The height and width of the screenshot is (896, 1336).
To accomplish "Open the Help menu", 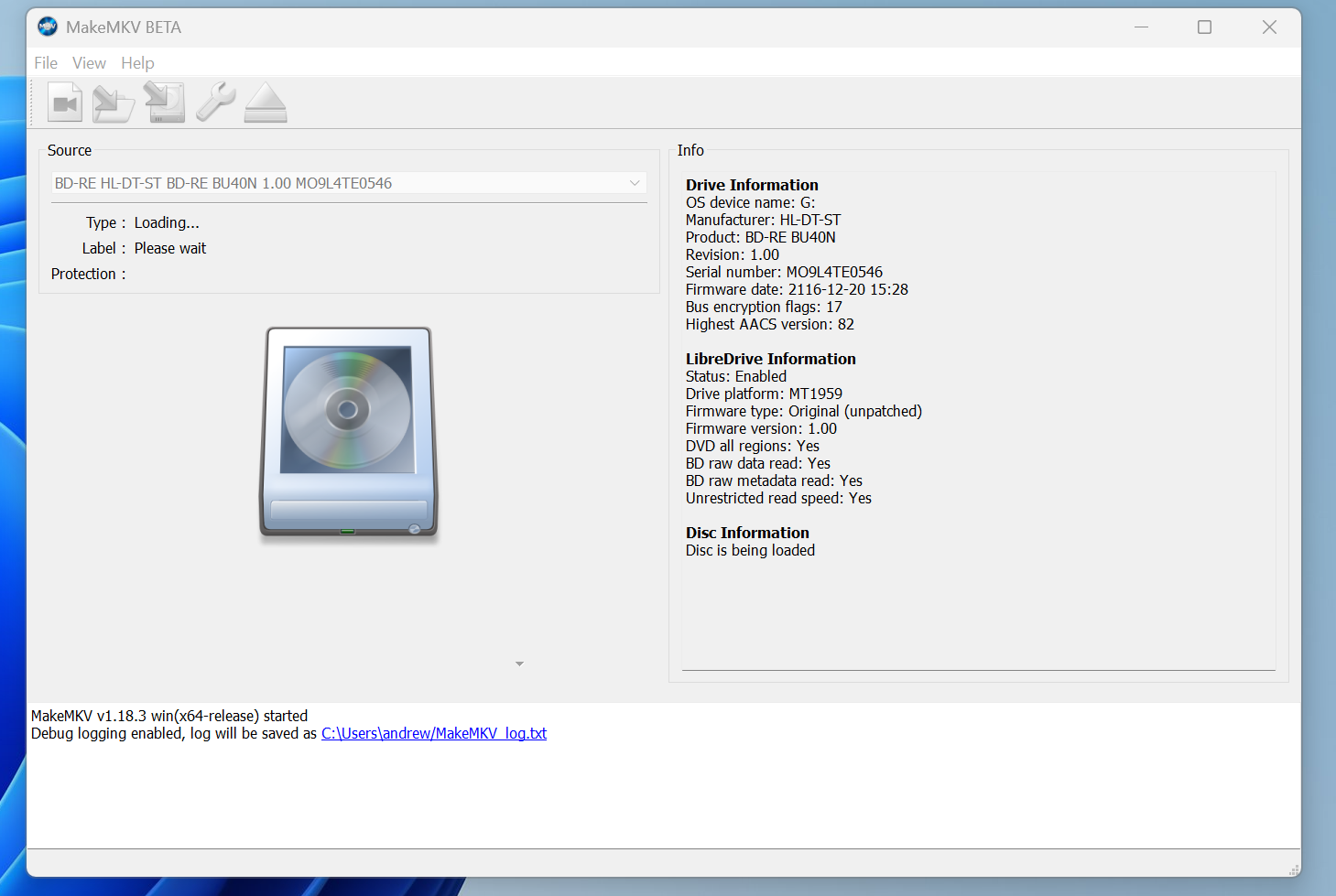I will click(x=137, y=63).
